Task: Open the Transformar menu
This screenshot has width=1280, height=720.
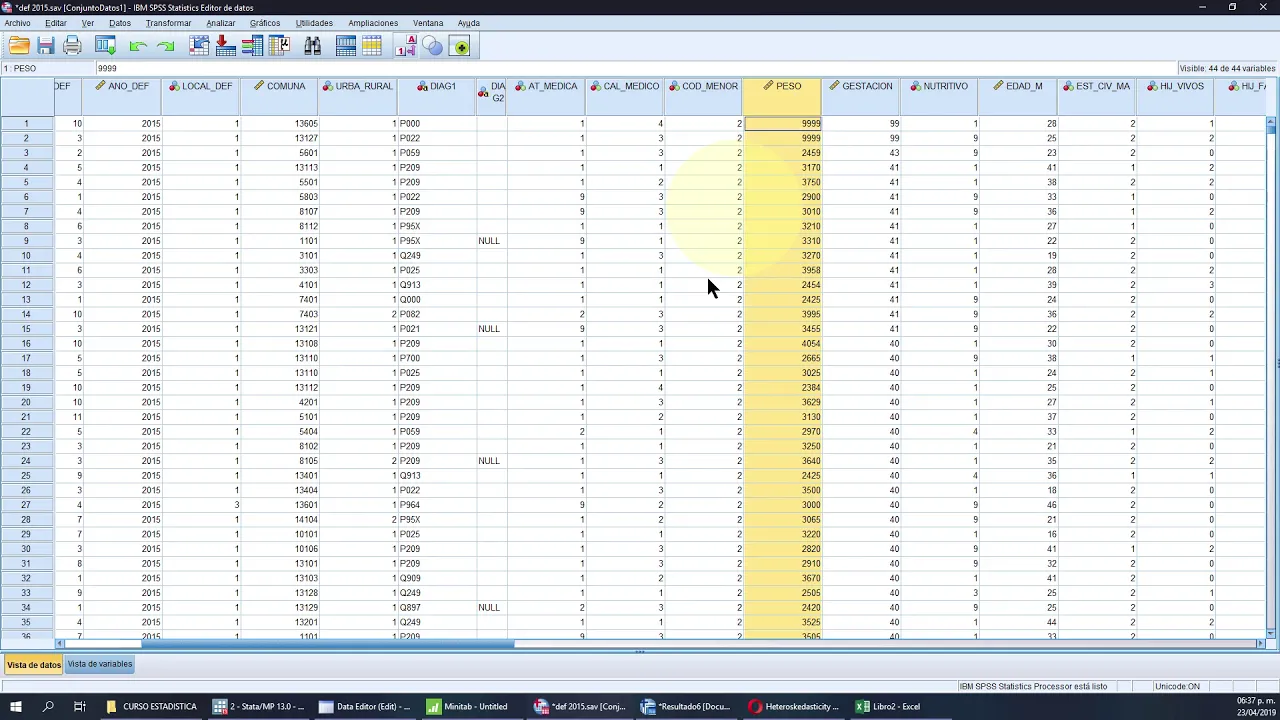Action: pyautogui.click(x=168, y=23)
